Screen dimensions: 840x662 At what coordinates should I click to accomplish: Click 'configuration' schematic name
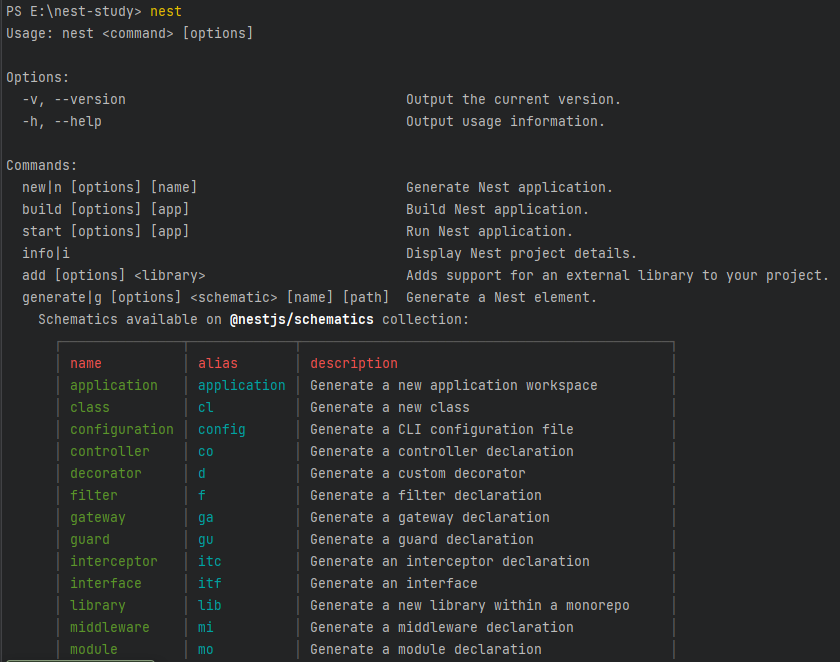[x=122, y=429]
